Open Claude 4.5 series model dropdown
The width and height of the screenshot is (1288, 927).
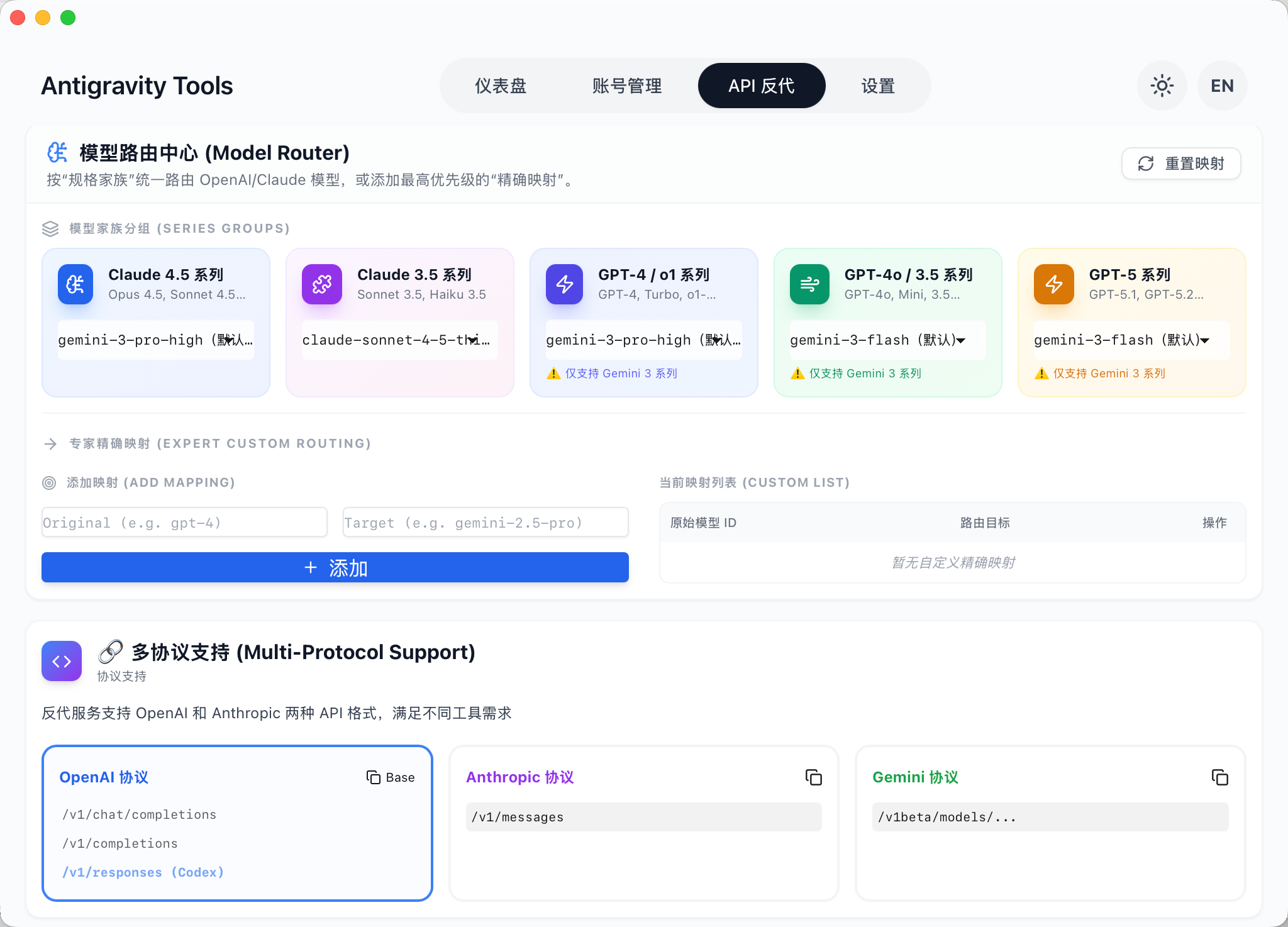[x=155, y=340]
